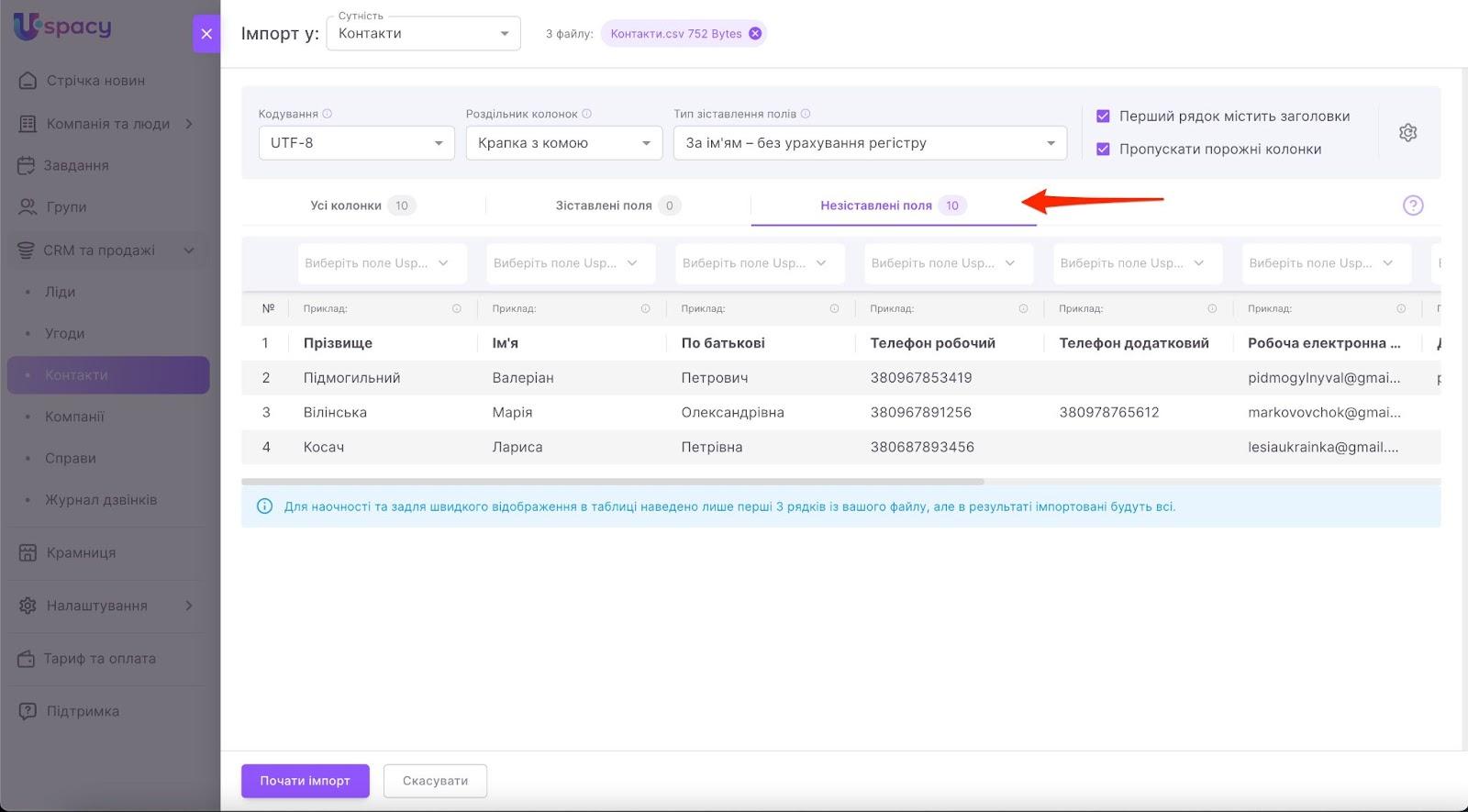Click the info icon beside Роздільник колонок
This screenshot has width=1468, height=812.
pos(587,114)
